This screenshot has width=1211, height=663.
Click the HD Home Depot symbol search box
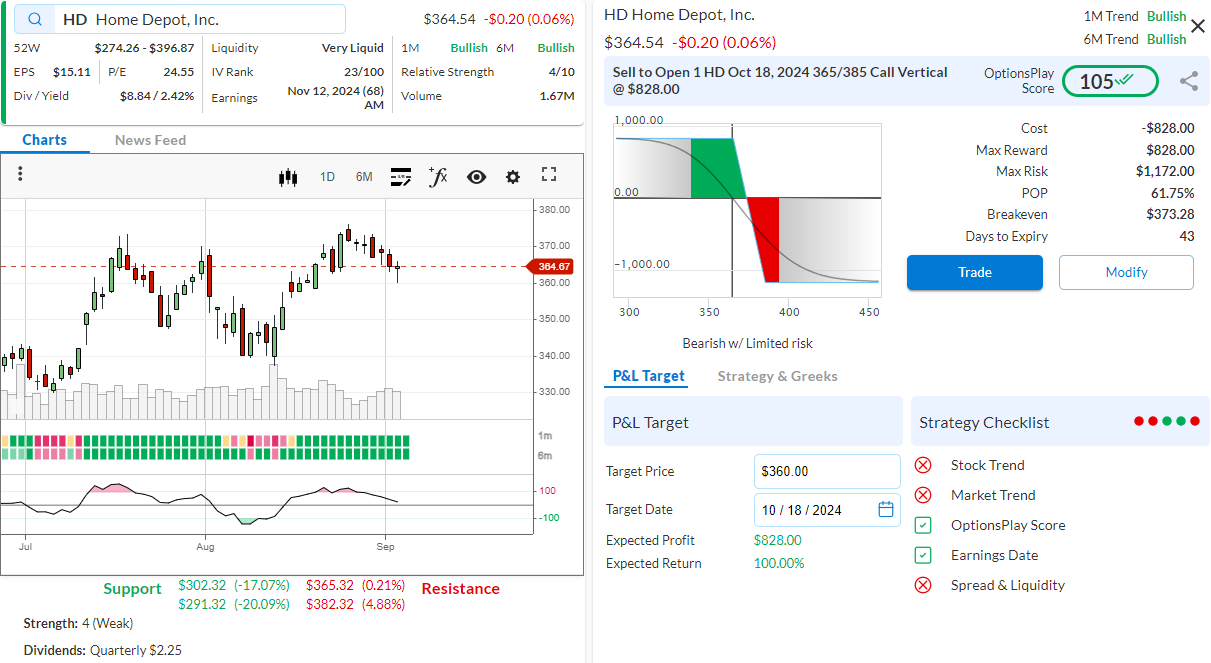tap(181, 20)
